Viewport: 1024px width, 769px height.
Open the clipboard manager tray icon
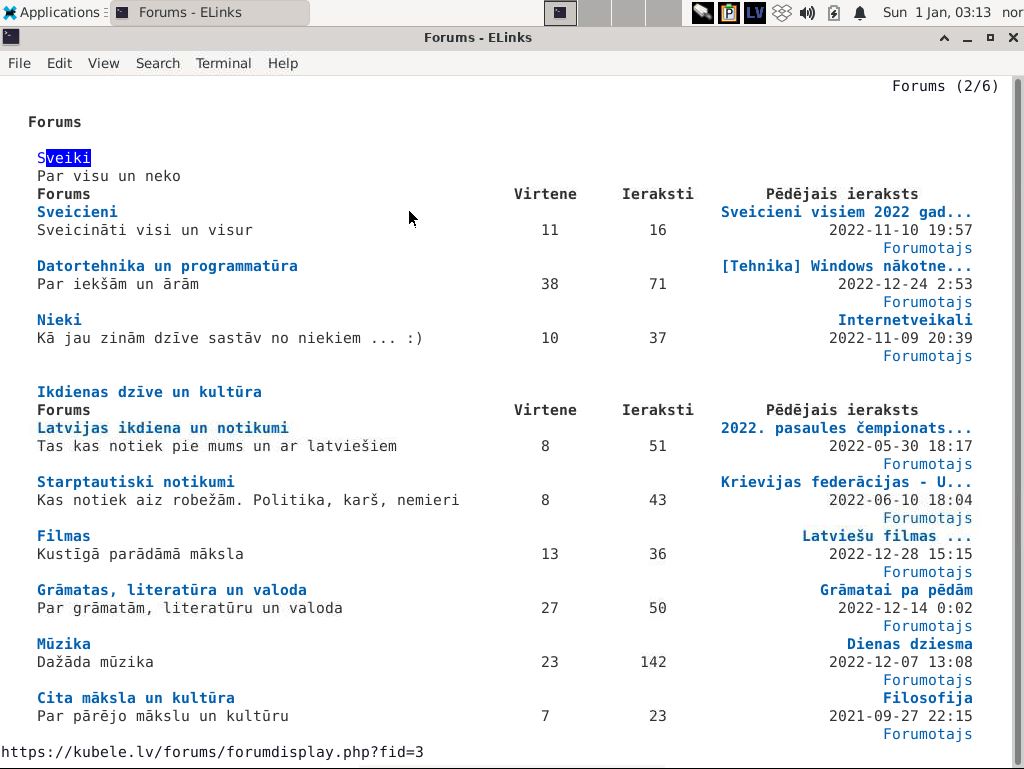pyautogui.click(x=729, y=13)
